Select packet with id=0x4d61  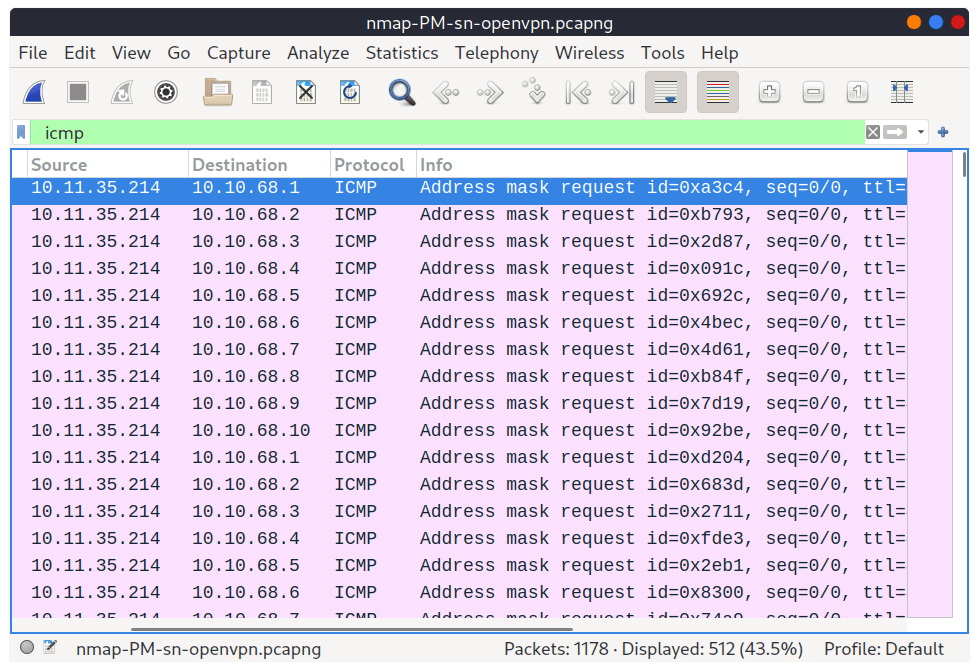pyautogui.click(x=459, y=350)
